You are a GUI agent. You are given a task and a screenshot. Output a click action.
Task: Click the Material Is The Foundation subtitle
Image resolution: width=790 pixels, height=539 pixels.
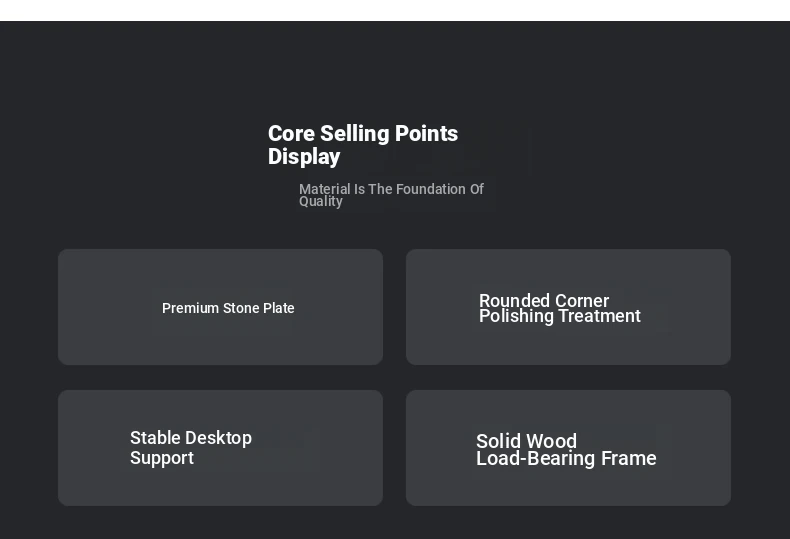tap(391, 195)
